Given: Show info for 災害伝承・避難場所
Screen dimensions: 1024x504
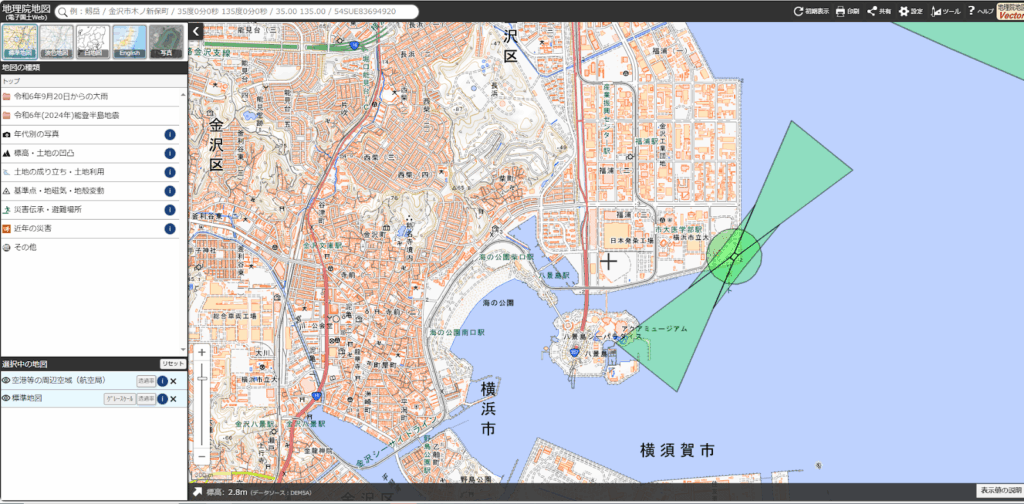Looking at the screenshot, I should (x=170, y=210).
